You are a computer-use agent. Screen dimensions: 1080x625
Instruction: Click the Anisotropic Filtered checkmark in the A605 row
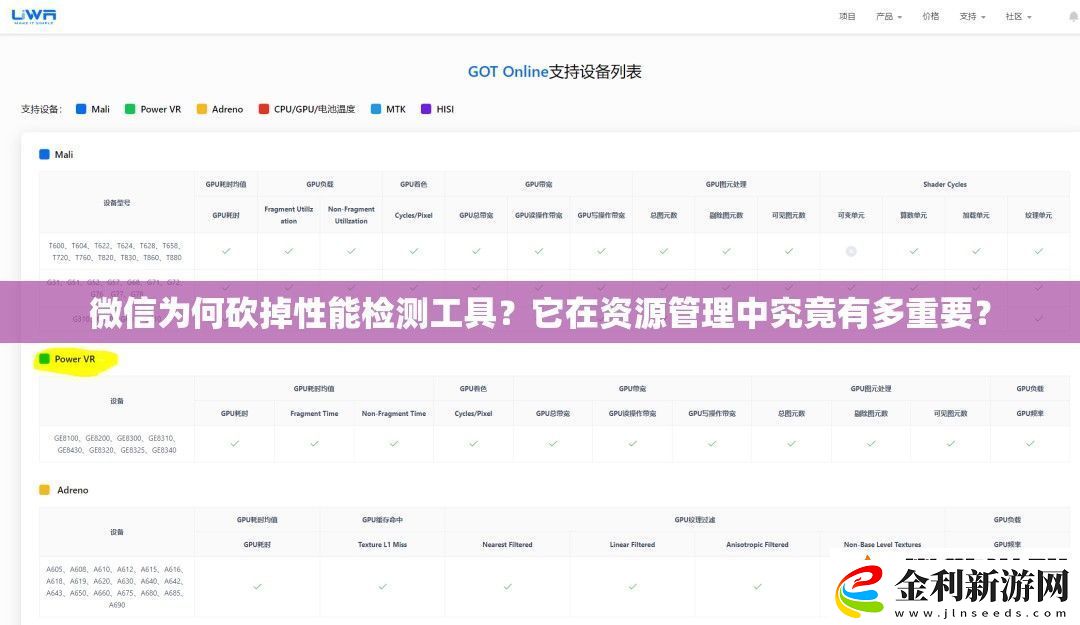(x=757, y=587)
